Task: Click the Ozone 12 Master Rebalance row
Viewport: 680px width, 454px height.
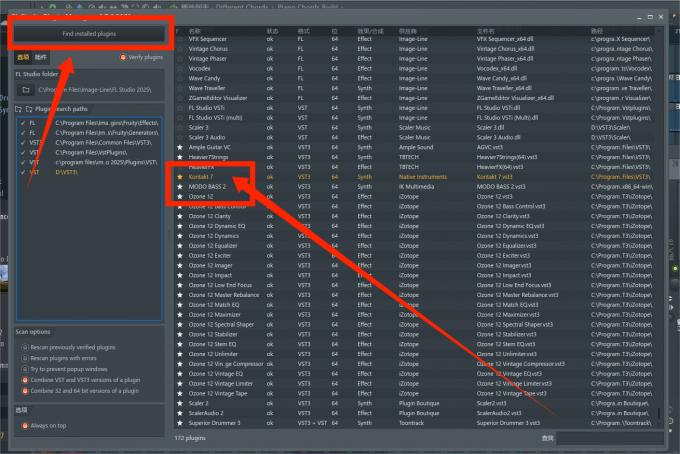Action: point(415,295)
